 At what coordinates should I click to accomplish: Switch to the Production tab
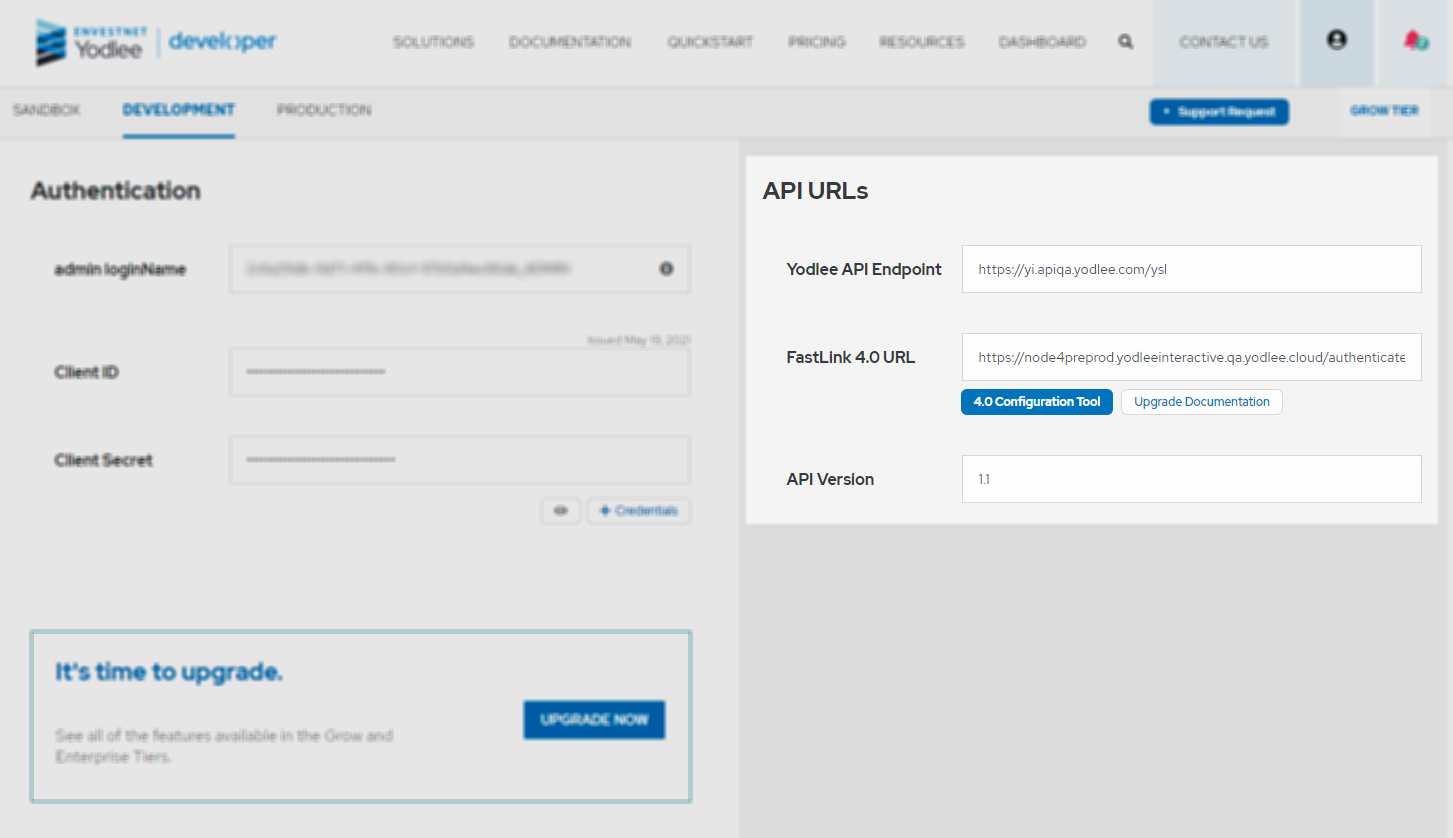click(x=324, y=110)
